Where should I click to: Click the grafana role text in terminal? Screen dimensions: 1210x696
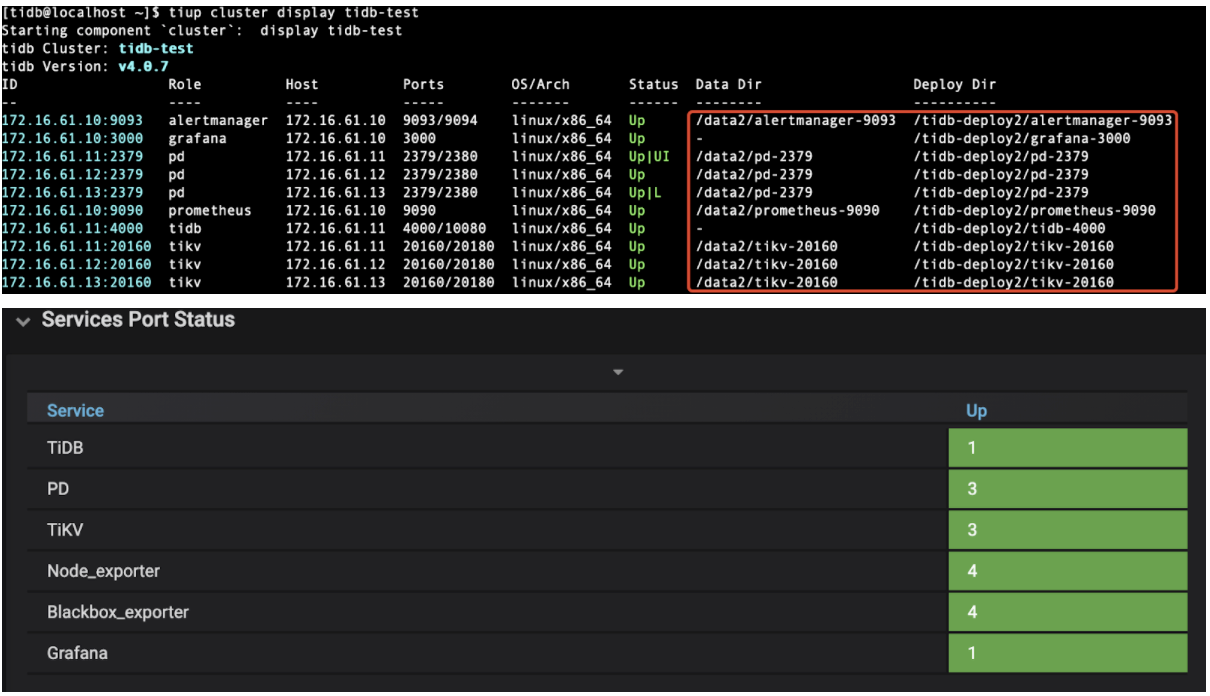(x=197, y=138)
